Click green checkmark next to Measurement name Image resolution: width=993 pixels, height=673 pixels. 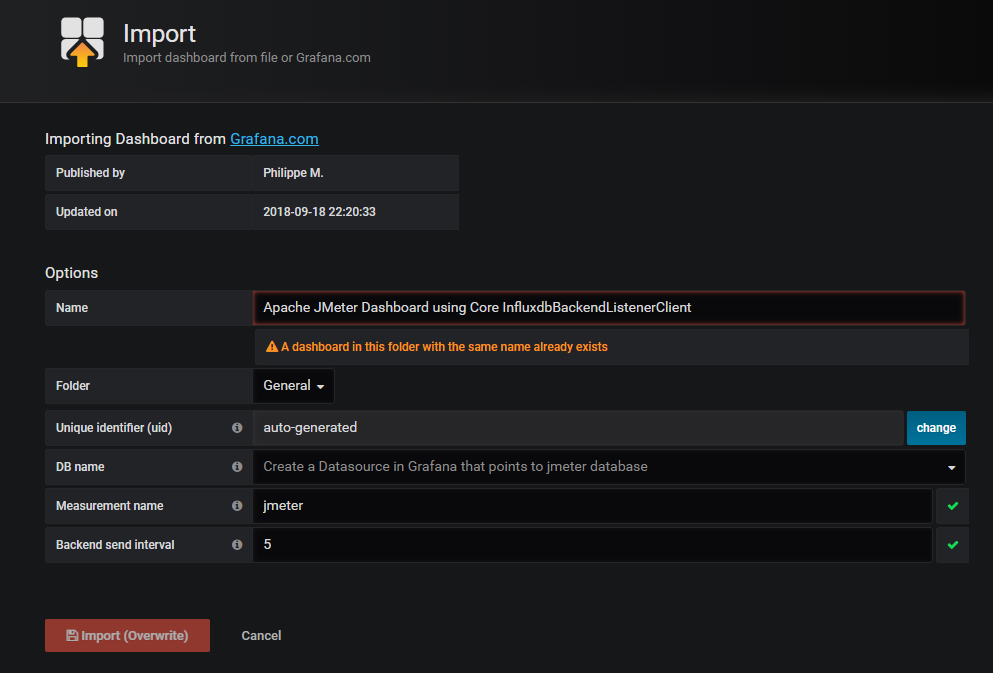tap(952, 506)
